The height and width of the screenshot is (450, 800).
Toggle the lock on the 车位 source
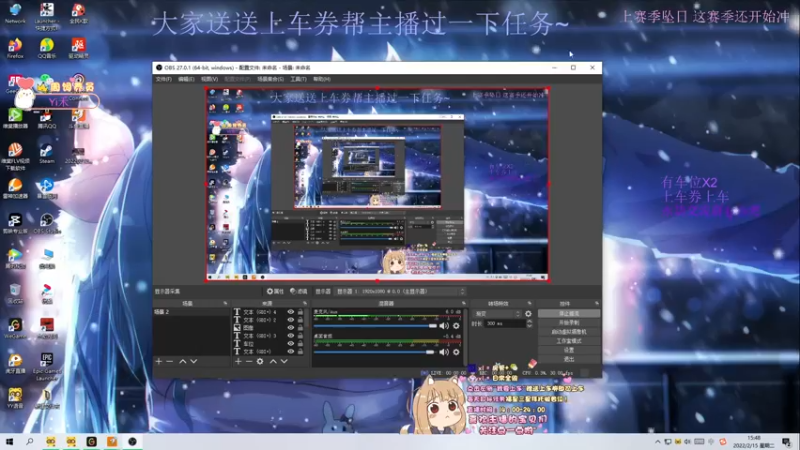coord(301,343)
